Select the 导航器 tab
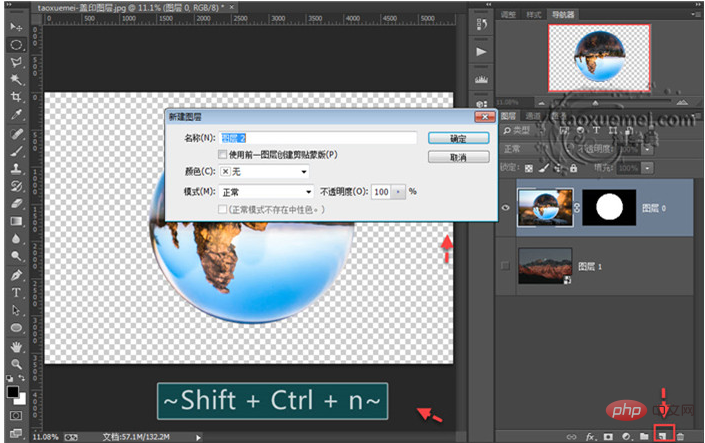Screen dimensions: 705x443 [x=563, y=14]
